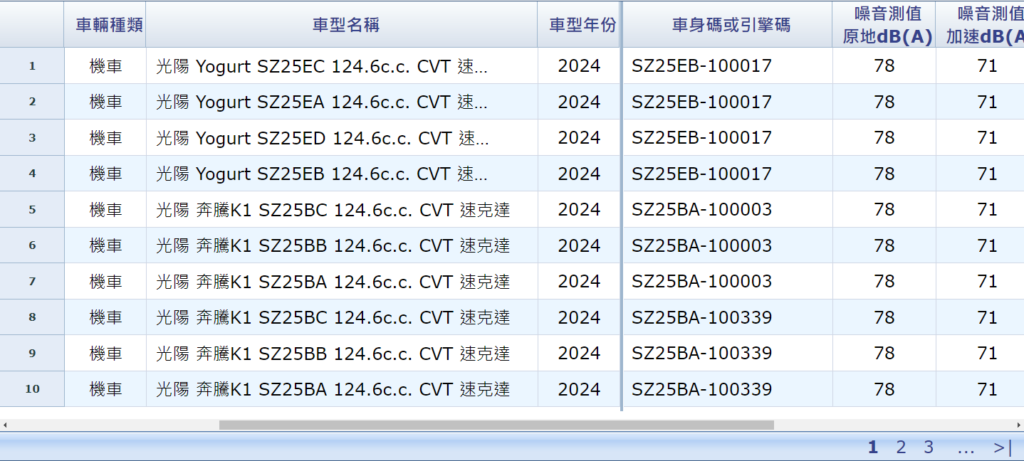
Task: Select row number 1 cell
Action: tap(32, 66)
